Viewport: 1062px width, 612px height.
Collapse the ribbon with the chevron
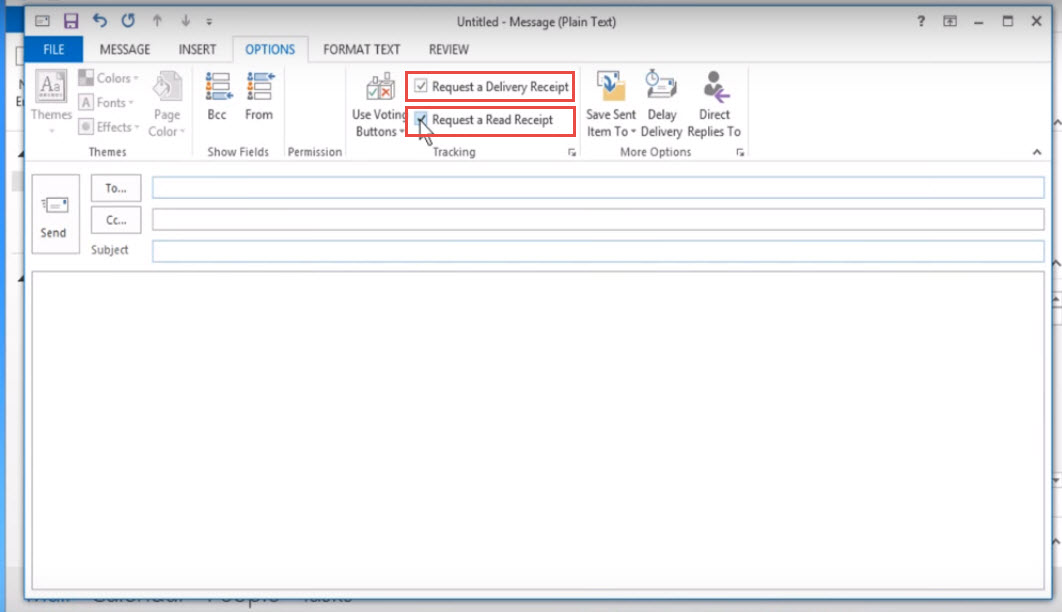point(1037,152)
